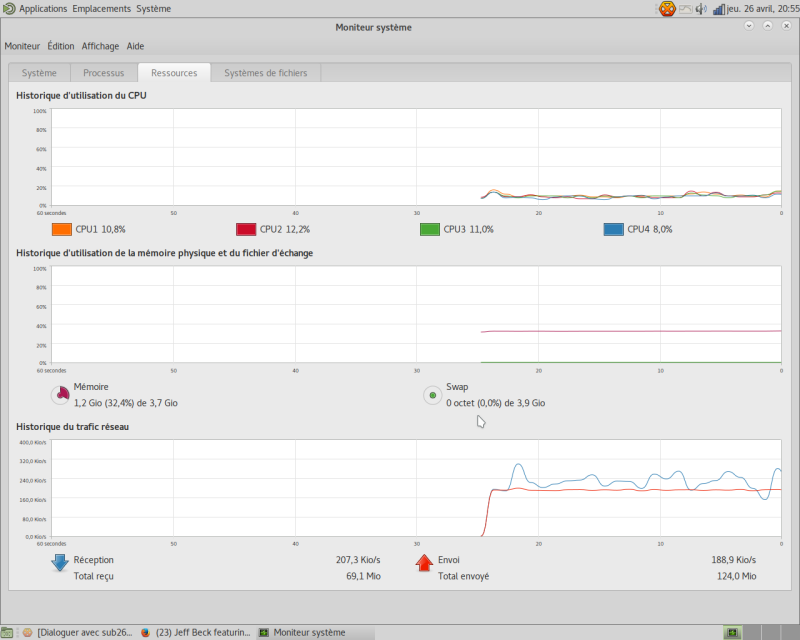
Task: Click the orange update notifier tray icon
Action: [667, 9]
